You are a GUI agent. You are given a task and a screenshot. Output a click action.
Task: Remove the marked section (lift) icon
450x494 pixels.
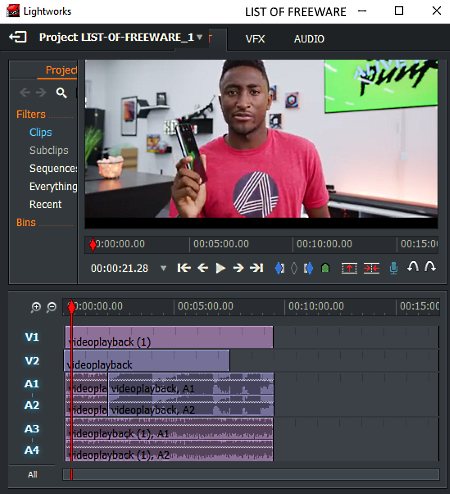349,268
